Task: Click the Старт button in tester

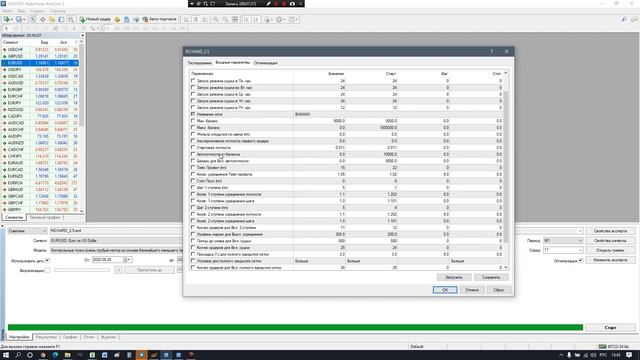Action: (x=610, y=328)
